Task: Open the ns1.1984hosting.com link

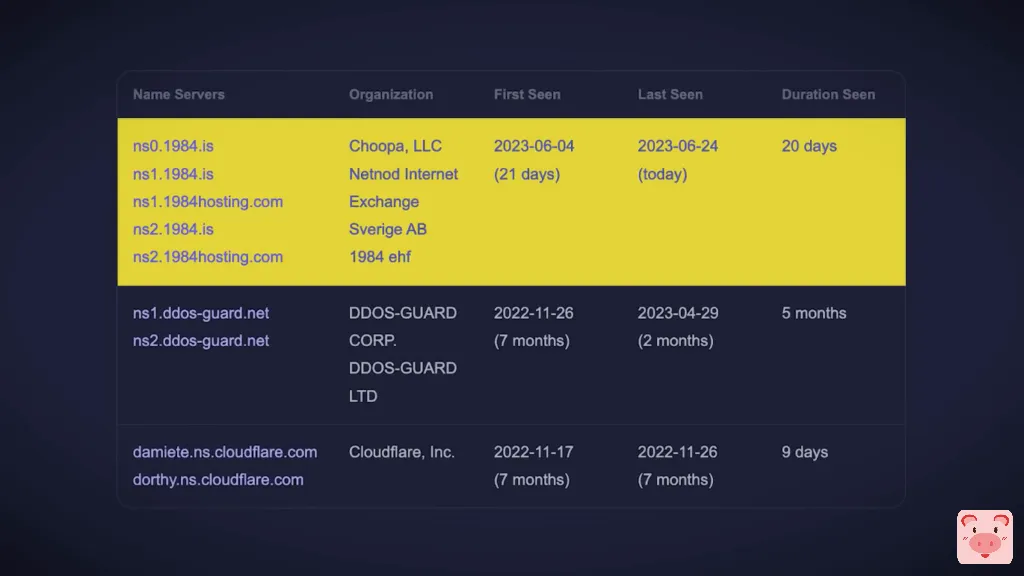Action: coord(208,202)
